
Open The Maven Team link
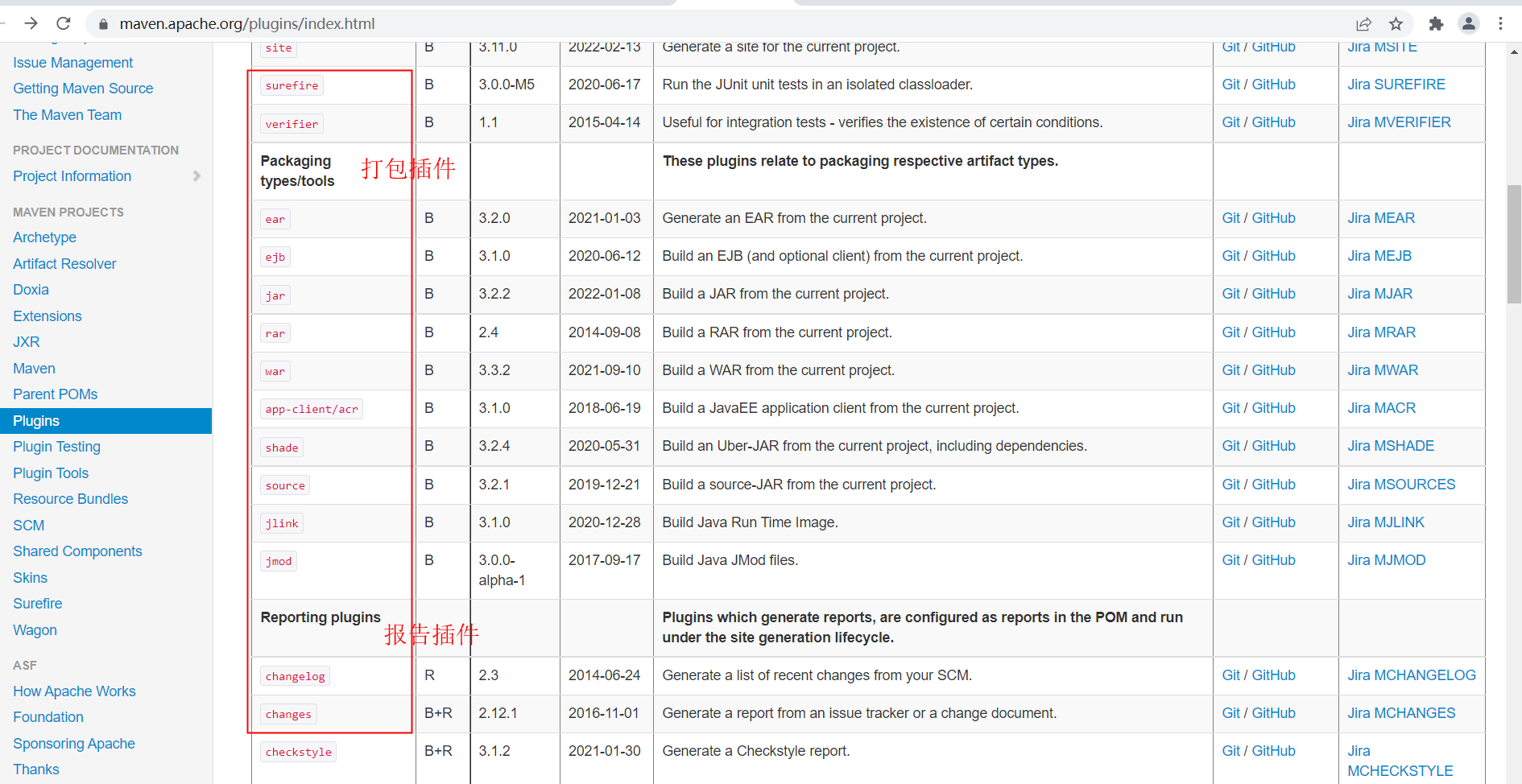(x=67, y=115)
